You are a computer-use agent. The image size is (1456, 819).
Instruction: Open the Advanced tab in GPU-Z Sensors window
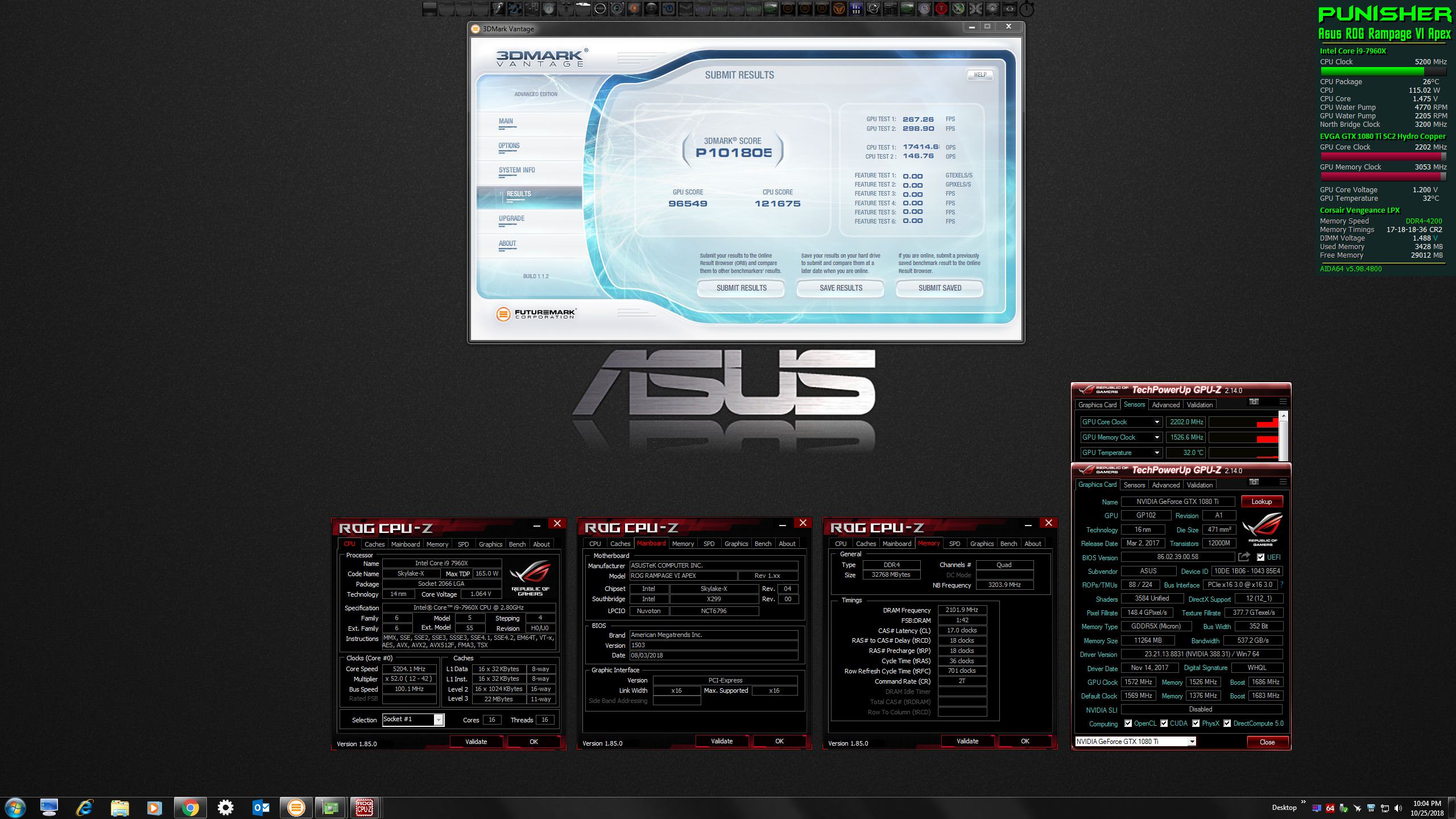1165,405
